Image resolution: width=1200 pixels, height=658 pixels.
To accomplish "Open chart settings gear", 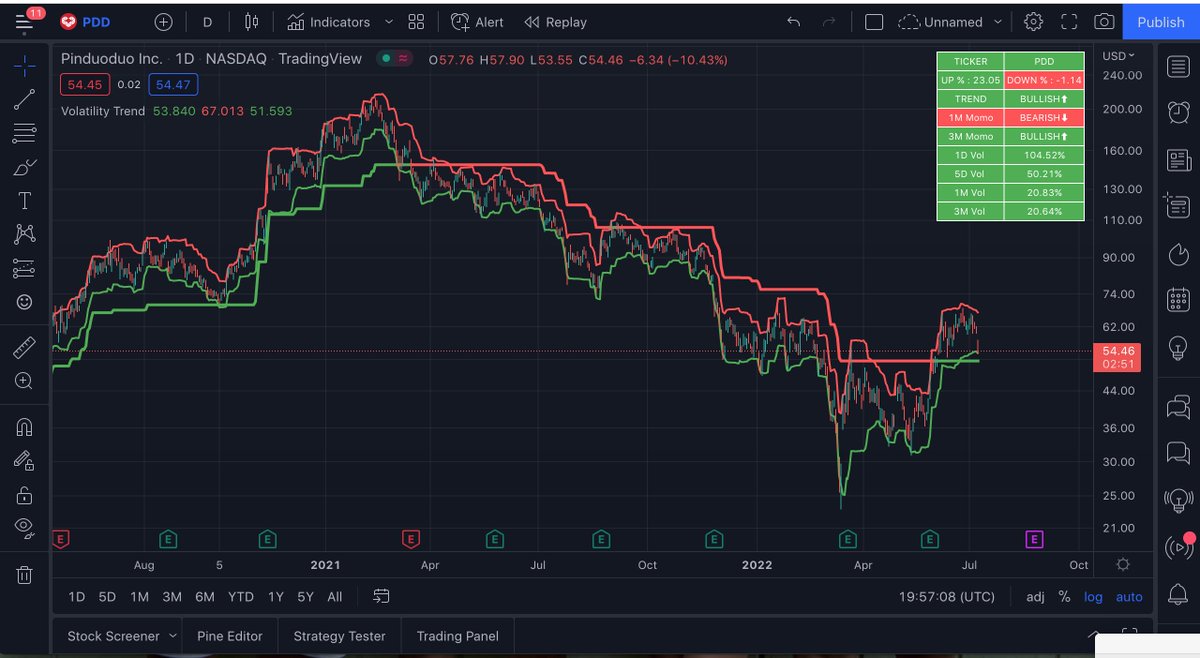I will pyautogui.click(x=1034, y=21).
